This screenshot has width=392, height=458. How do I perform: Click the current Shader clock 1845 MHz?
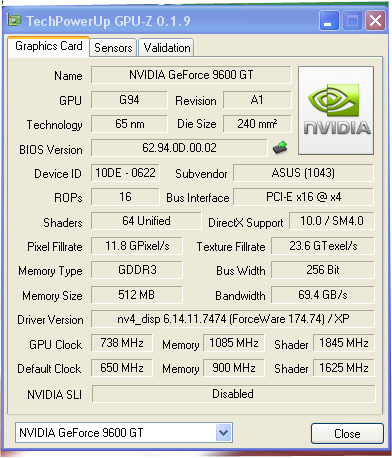pos(344,343)
